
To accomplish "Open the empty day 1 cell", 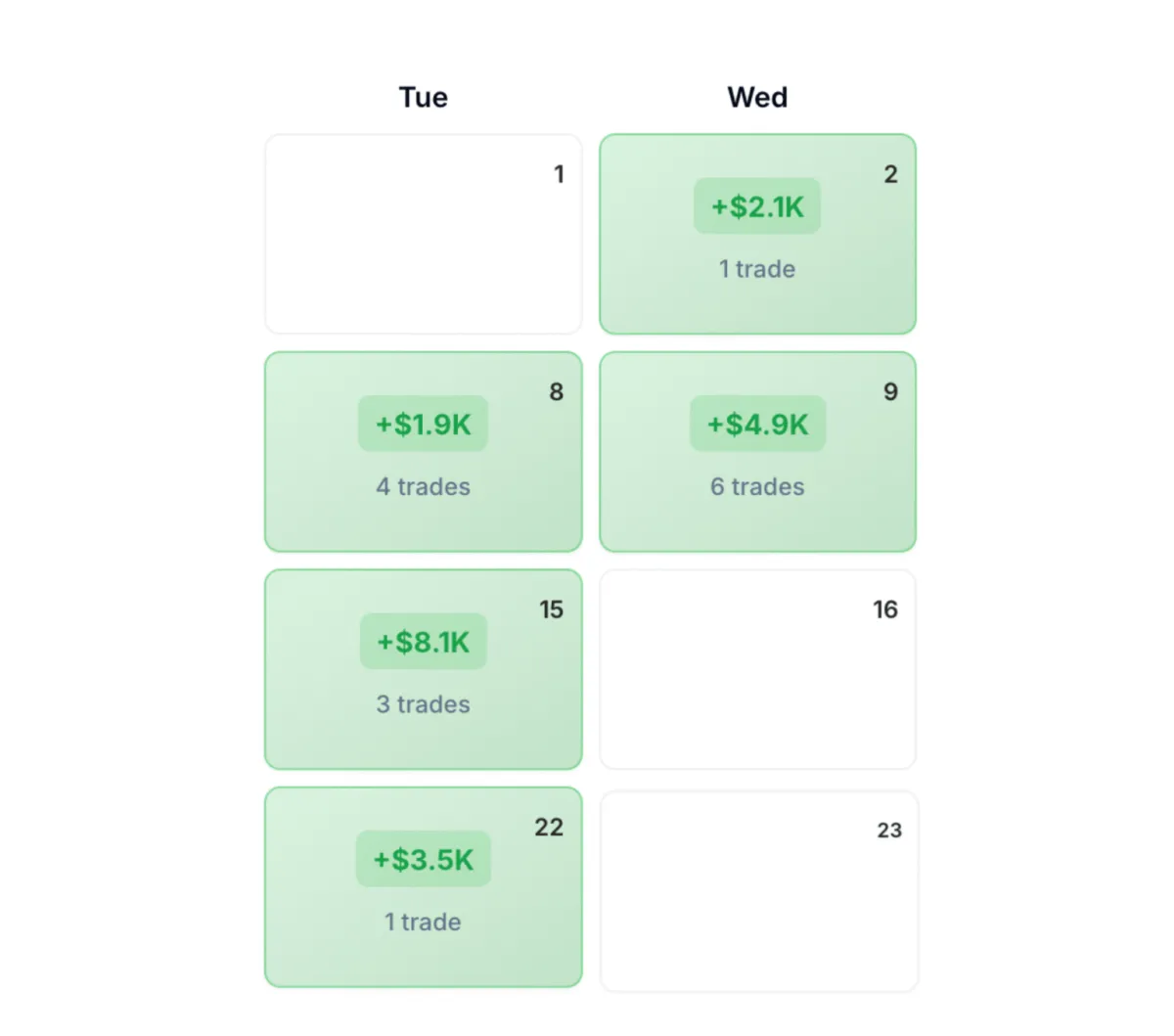I will pos(424,235).
